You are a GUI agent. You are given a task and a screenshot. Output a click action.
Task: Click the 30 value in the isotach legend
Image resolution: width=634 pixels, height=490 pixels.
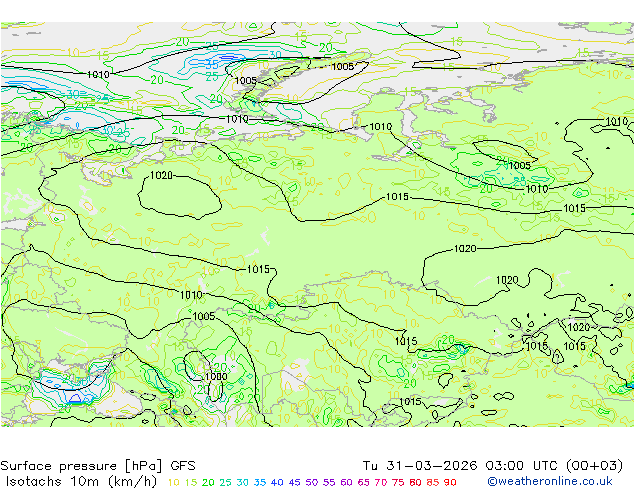click(x=243, y=482)
